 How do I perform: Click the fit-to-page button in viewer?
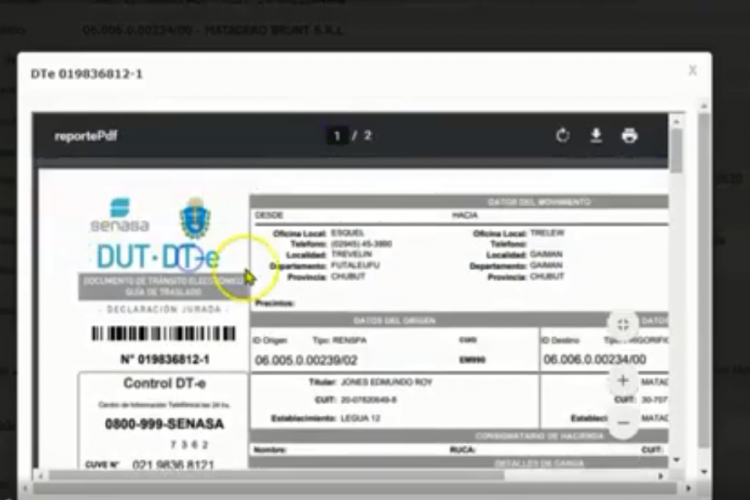click(x=623, y=325)
